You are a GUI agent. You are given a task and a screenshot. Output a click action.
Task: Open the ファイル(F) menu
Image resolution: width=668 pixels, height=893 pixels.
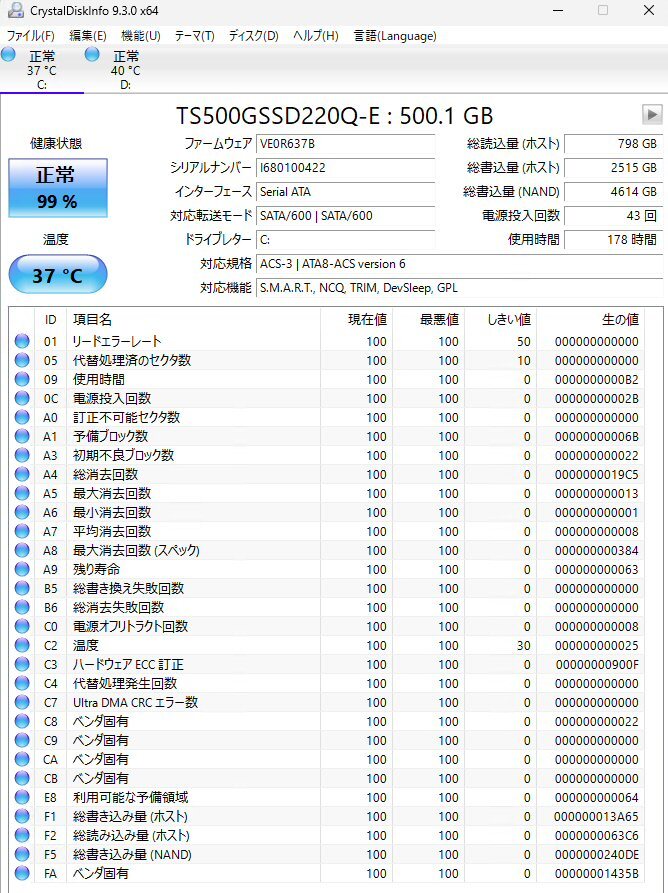pyautogui.click(x=31, y=36)
